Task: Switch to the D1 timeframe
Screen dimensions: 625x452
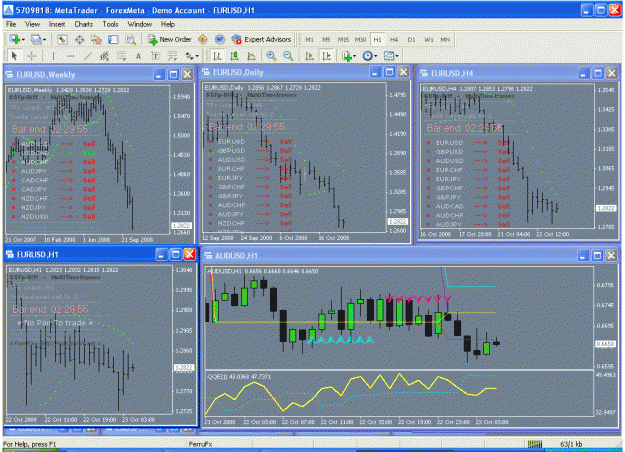Action: tap(411, 39)
